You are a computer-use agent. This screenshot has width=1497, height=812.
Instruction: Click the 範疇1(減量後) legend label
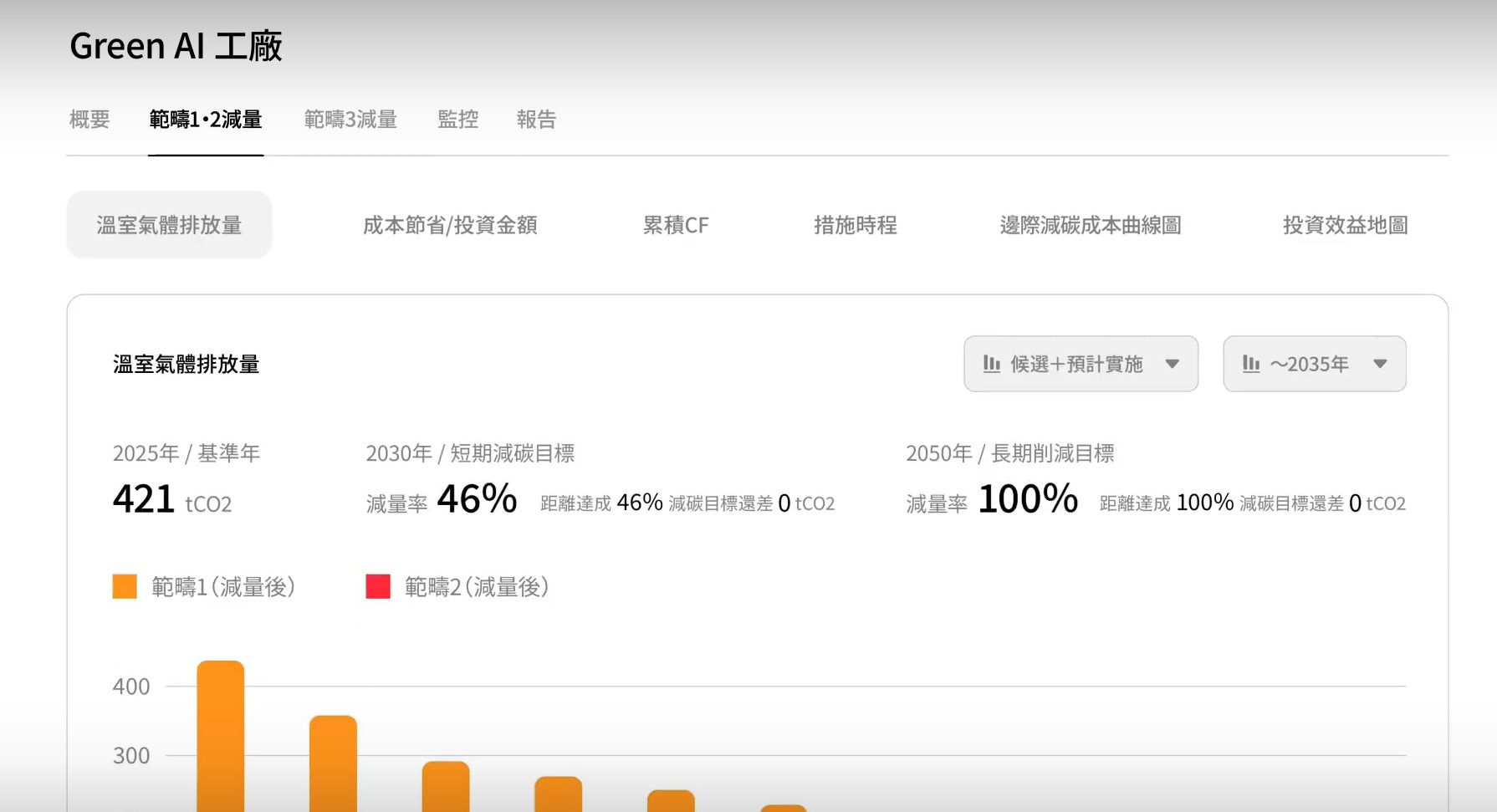click(223, 587)
